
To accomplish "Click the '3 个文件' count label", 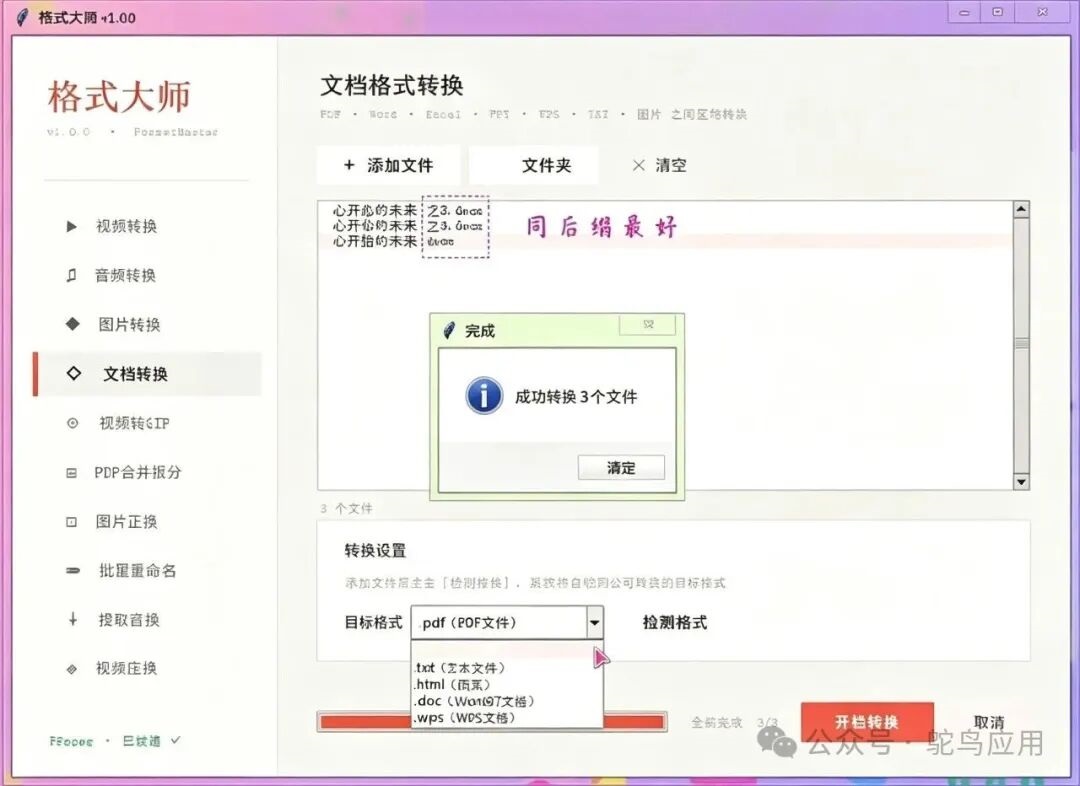I will (346, 508).
